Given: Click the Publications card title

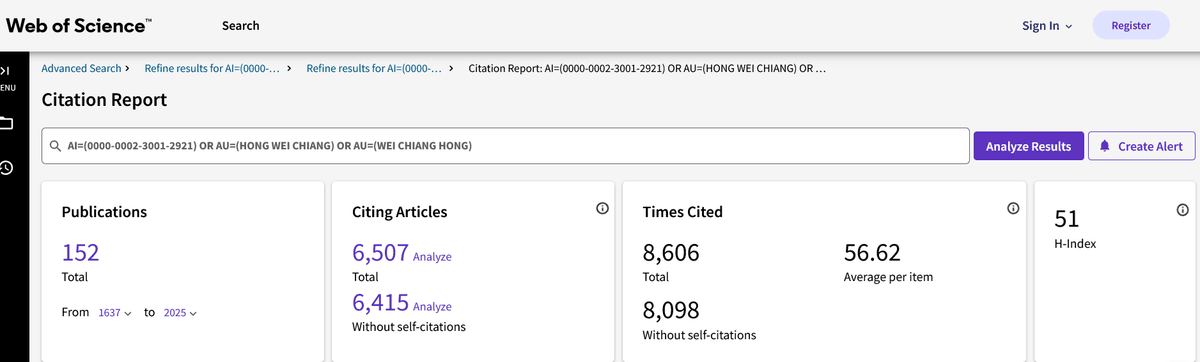Looking at the screenshot, I should [104, 212].
